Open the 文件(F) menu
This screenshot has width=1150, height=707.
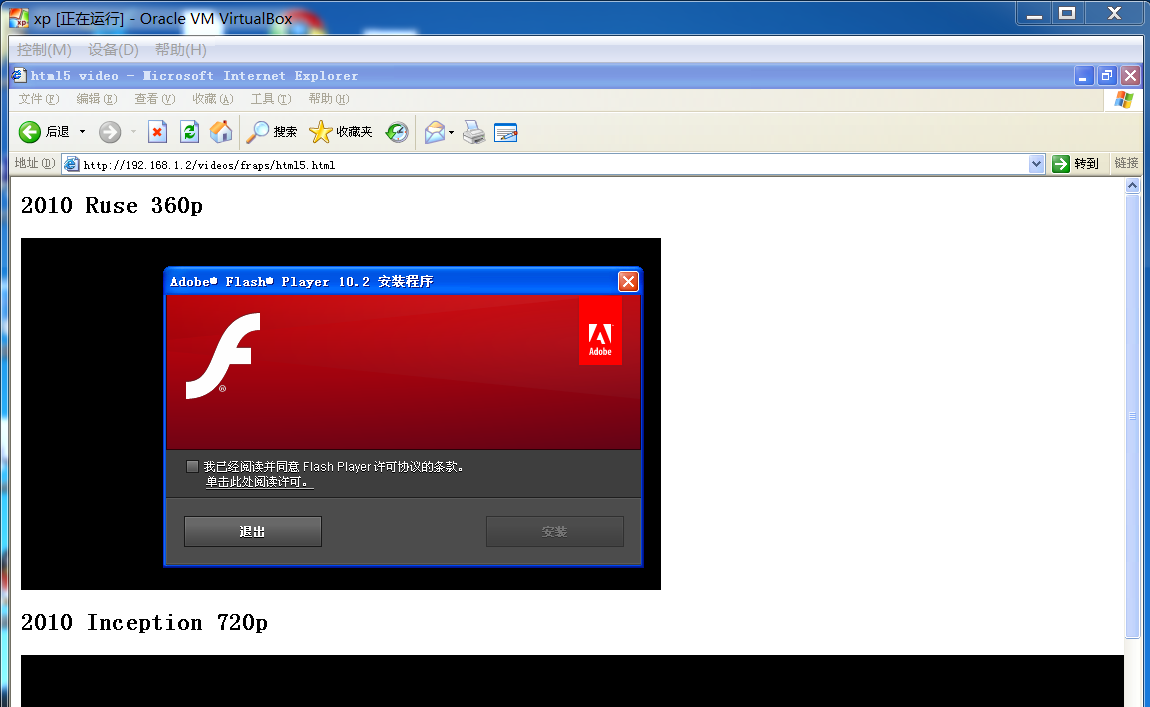click(x=39, y=99)
